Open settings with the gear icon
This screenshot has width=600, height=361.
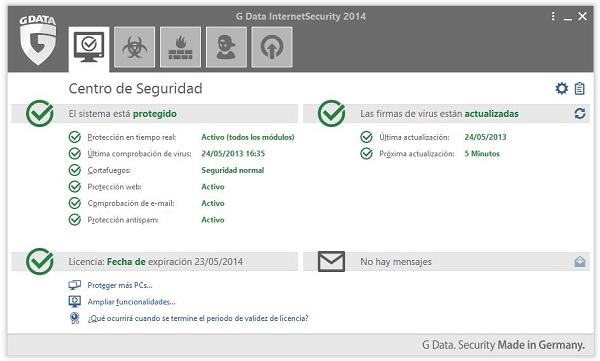[562, 88]
